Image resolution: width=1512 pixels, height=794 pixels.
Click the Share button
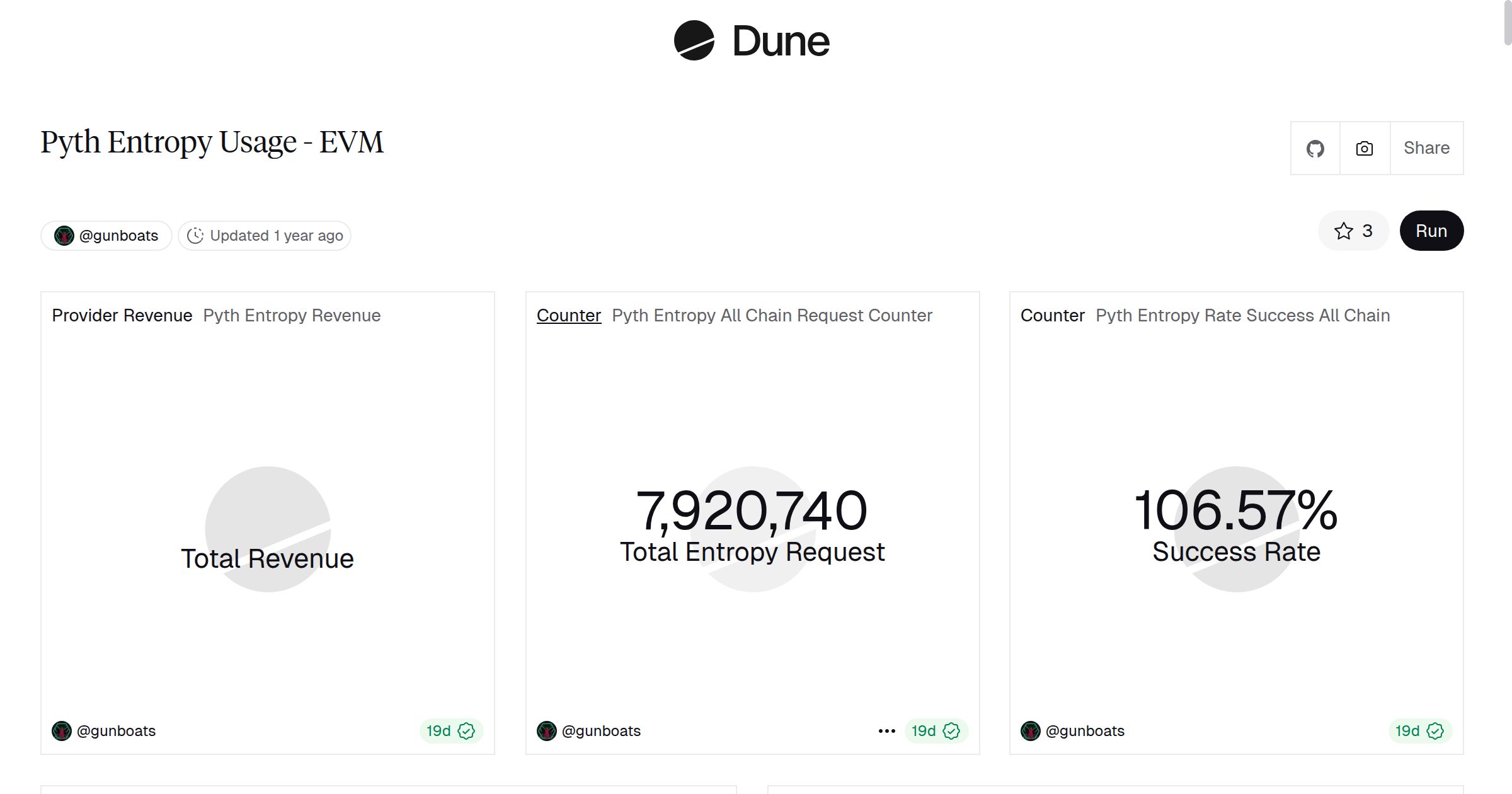[x=1426, y=148]
